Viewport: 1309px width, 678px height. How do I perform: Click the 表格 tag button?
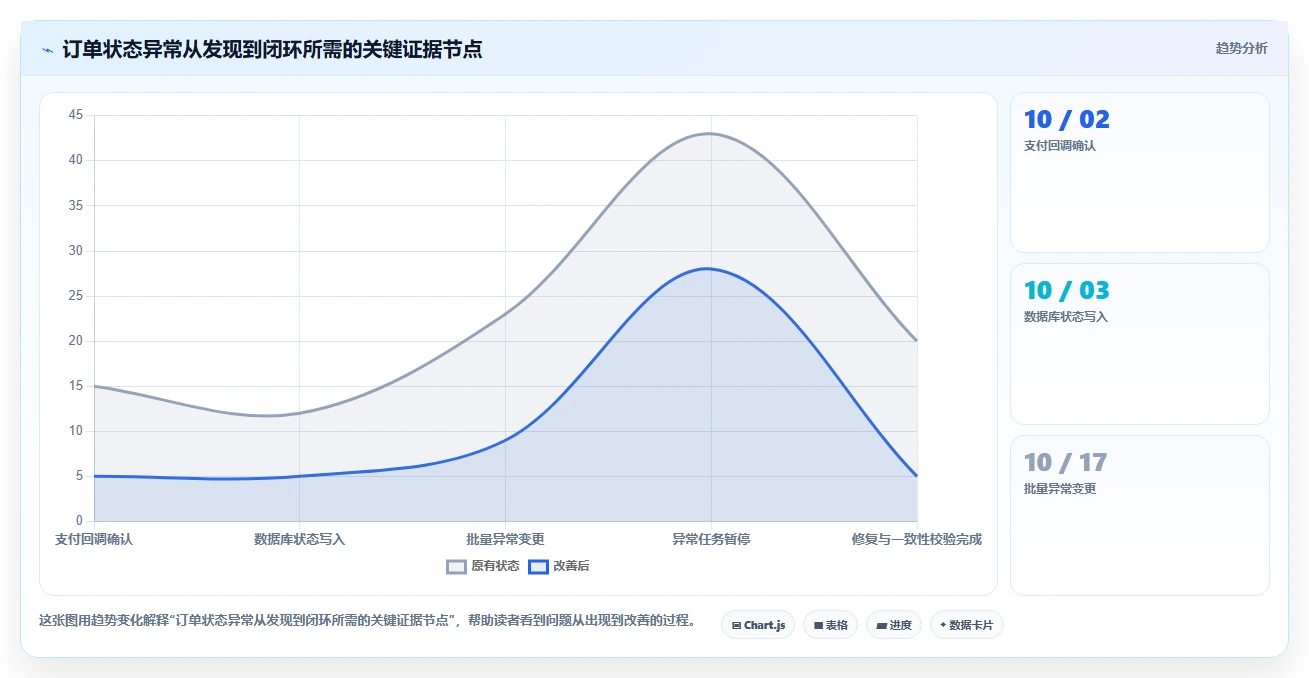[830, 625]
